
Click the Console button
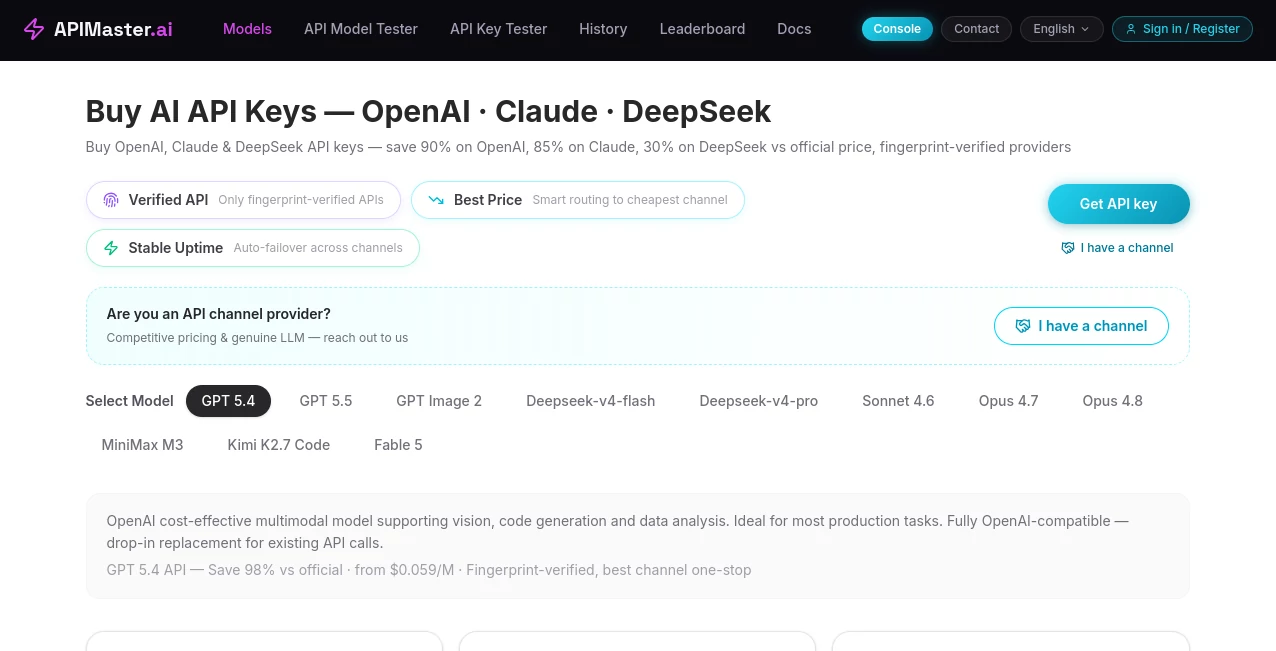897,29
